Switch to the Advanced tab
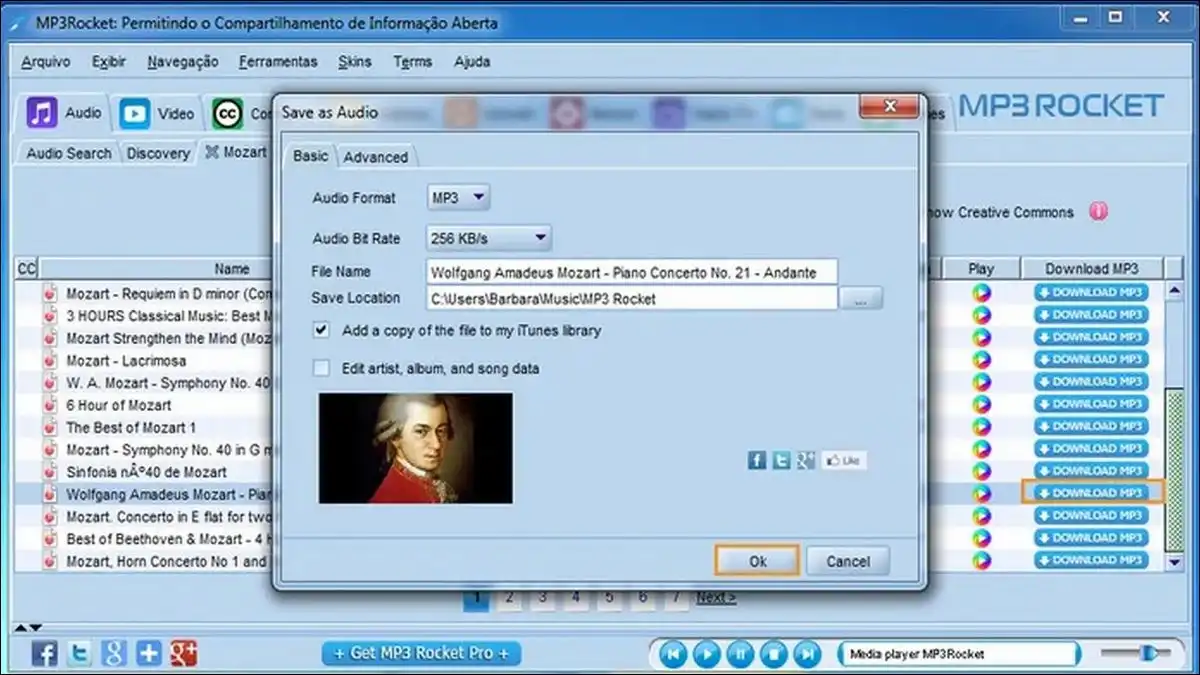The image size is (1200, 675). [376, 157]
